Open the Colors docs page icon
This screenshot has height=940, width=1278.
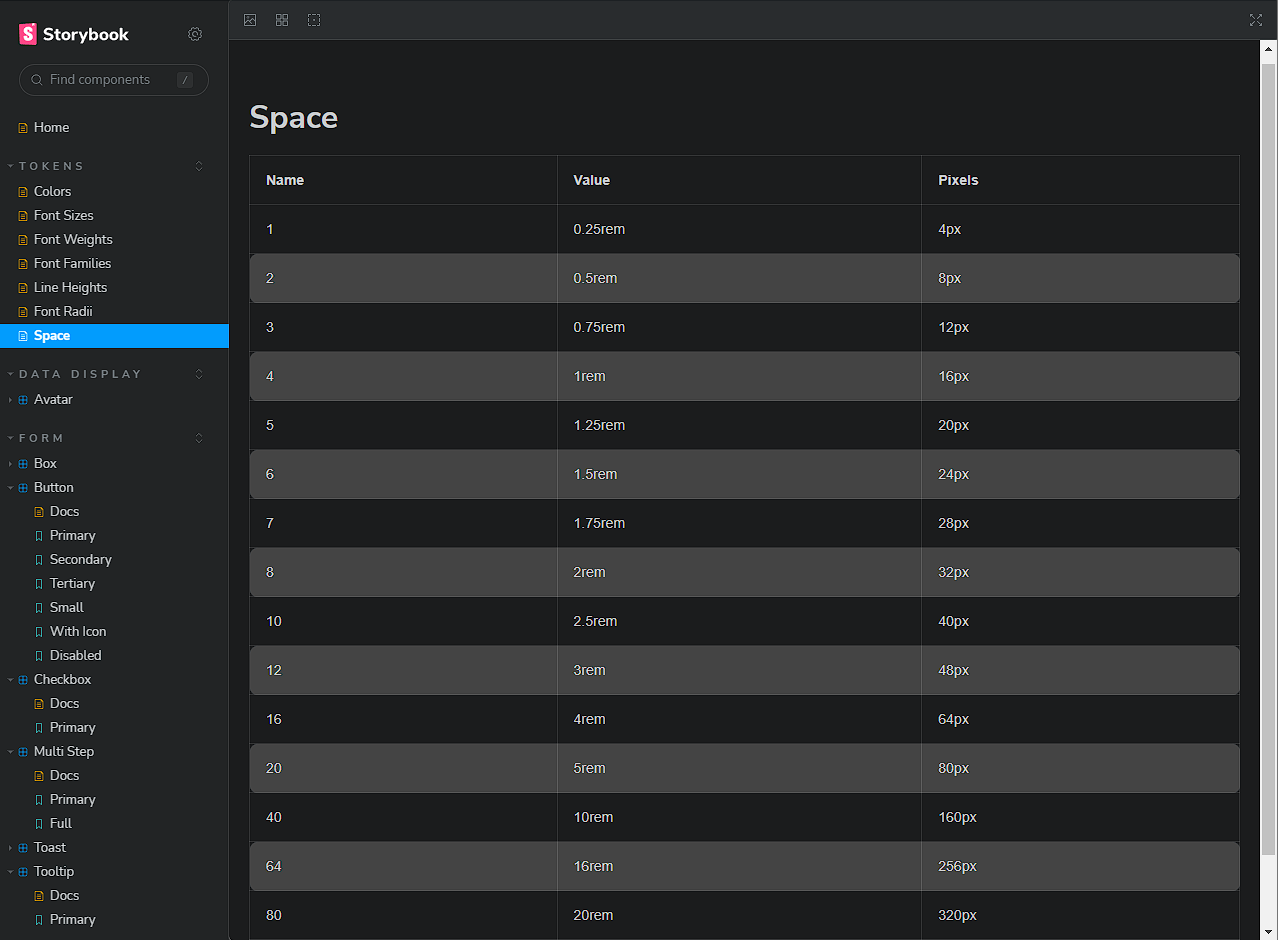[x=22, y=191]
